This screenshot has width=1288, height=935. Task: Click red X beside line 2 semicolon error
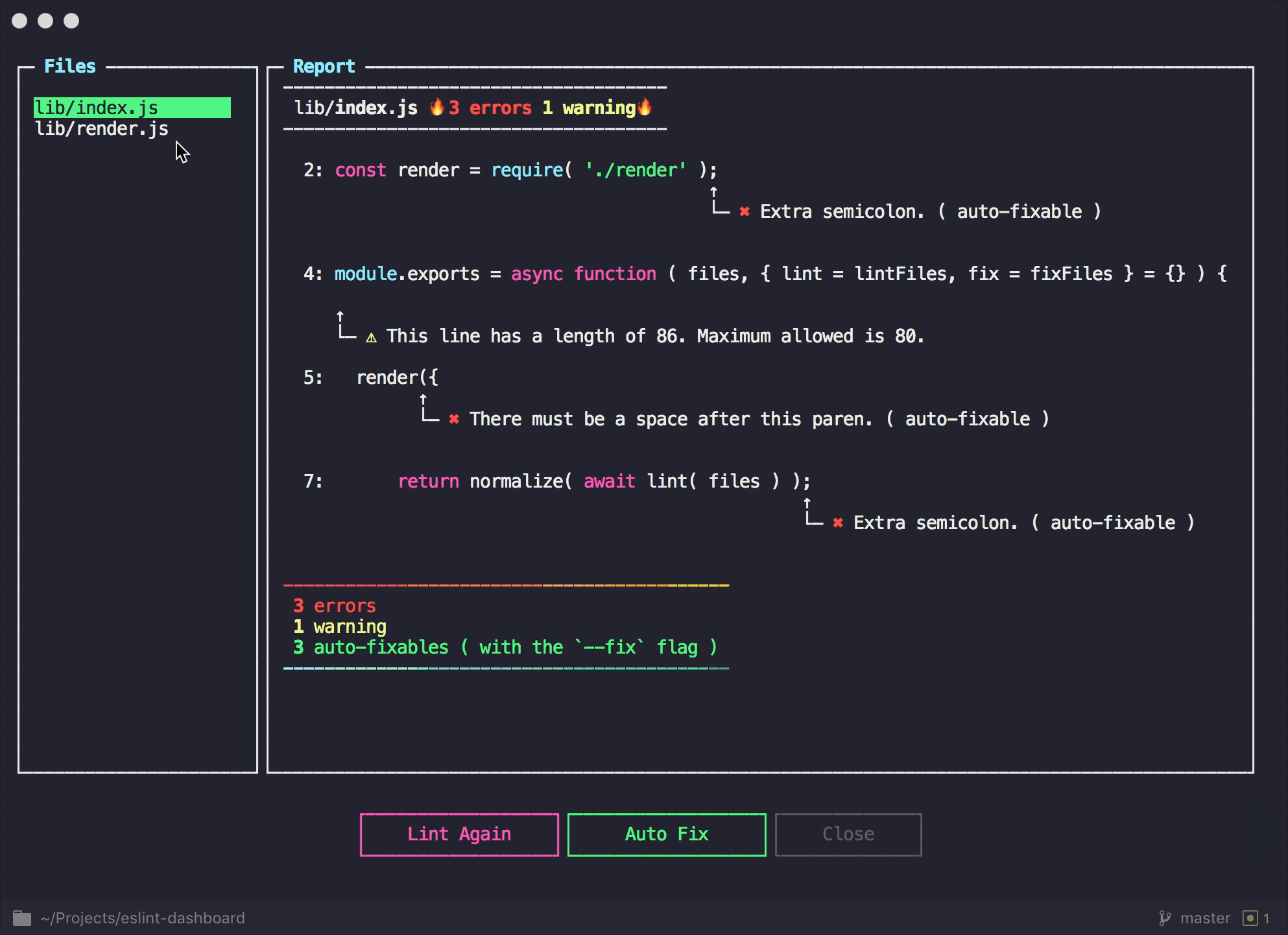click(745, 211)
